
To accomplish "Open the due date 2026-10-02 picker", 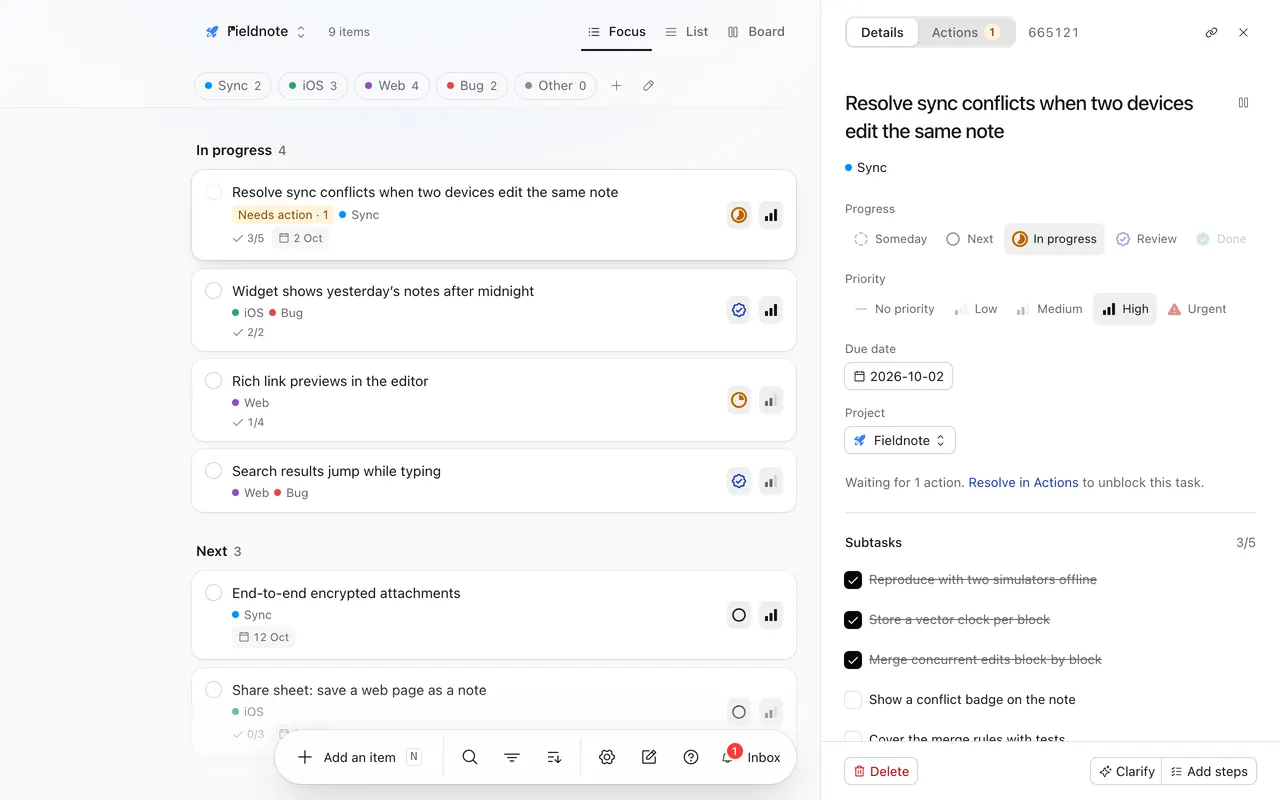I will coord(898,376).
